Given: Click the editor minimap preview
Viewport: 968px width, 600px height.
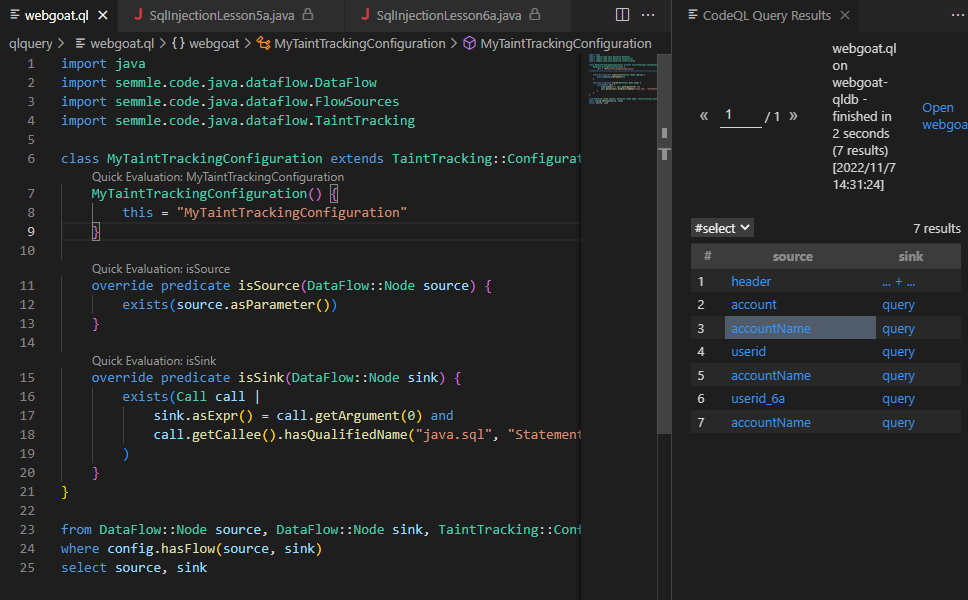Looking at the screenshot, I should 622,79.
